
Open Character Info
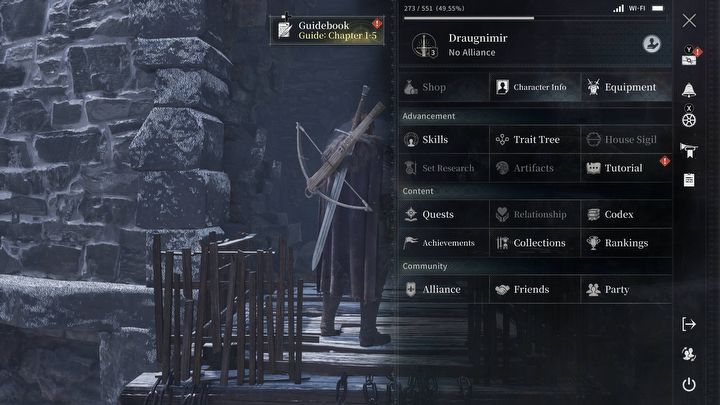(x=535, y=87)
